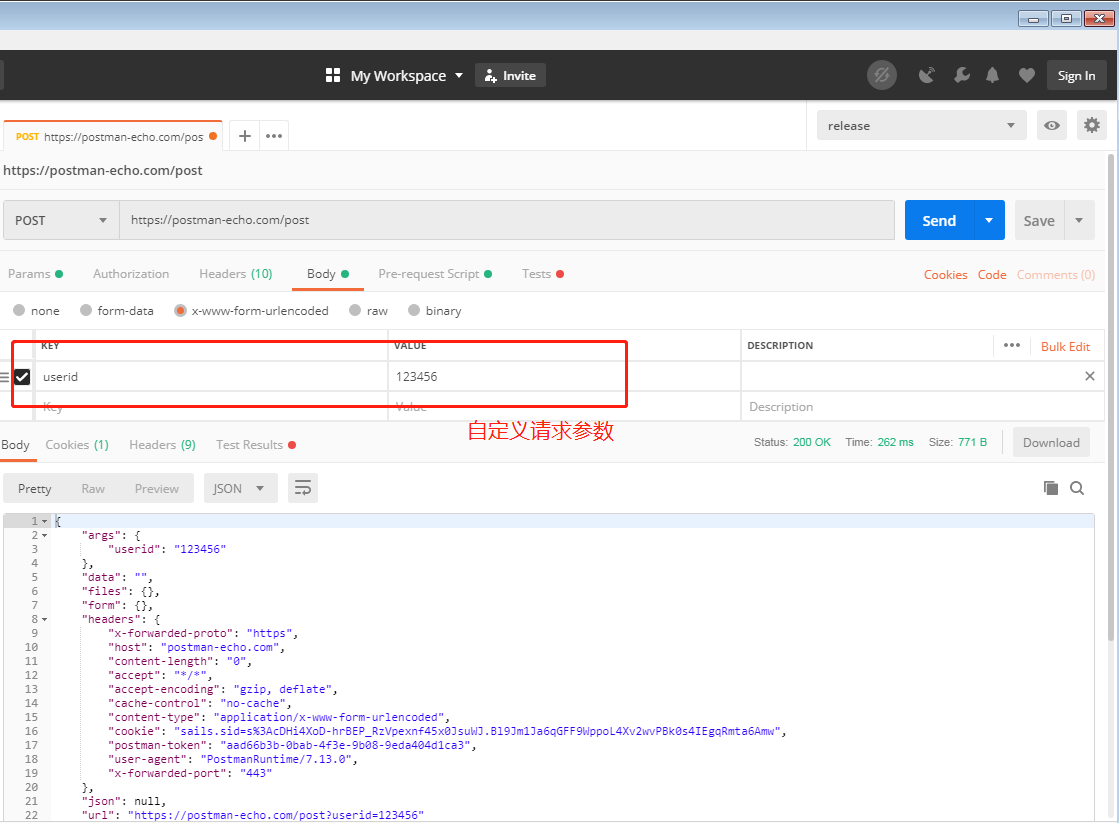
Task: Click the sync-off status icon
Action: click(x=881, y=75)
